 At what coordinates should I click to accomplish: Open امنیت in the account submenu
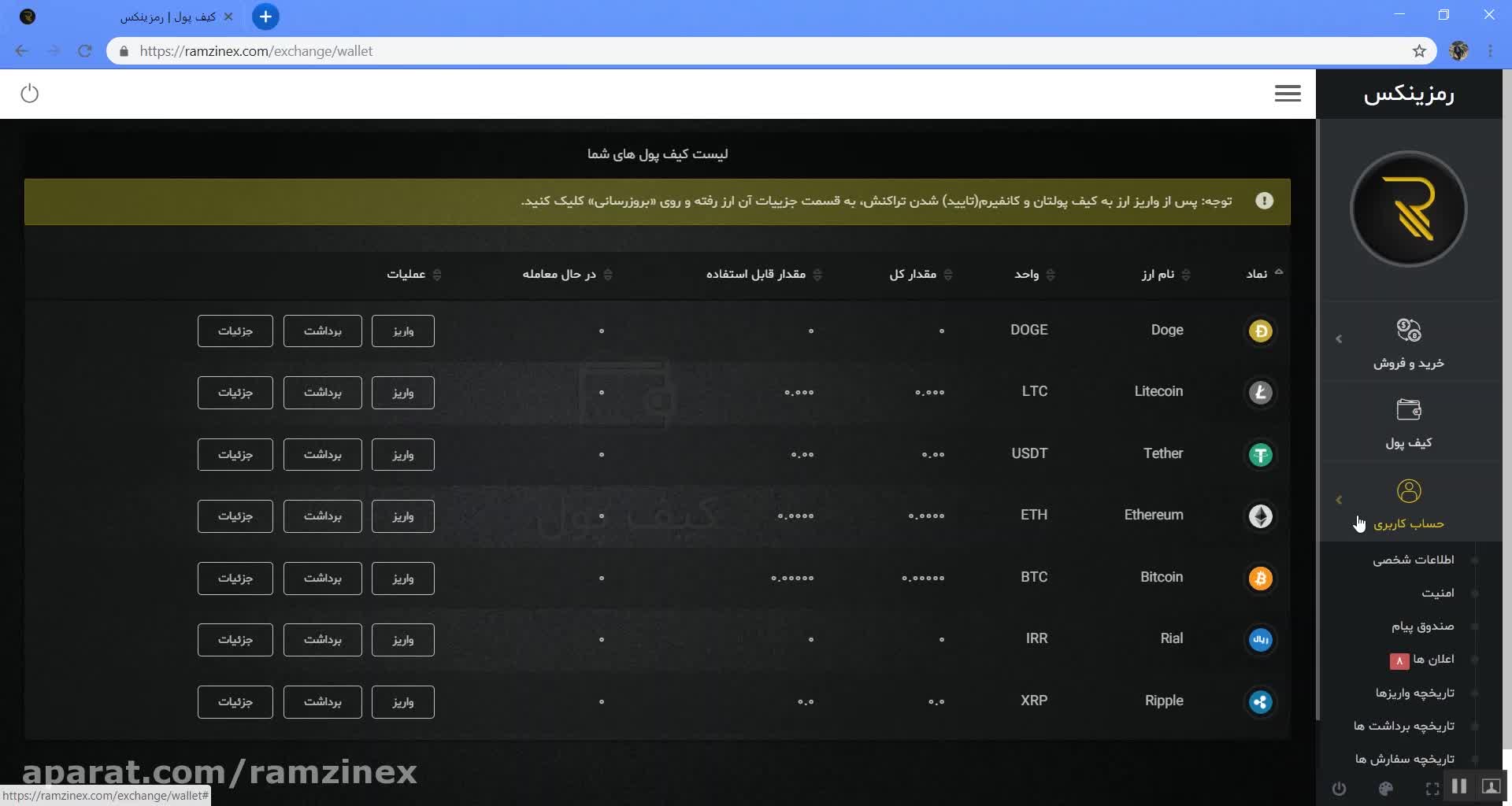[1437, 593]
